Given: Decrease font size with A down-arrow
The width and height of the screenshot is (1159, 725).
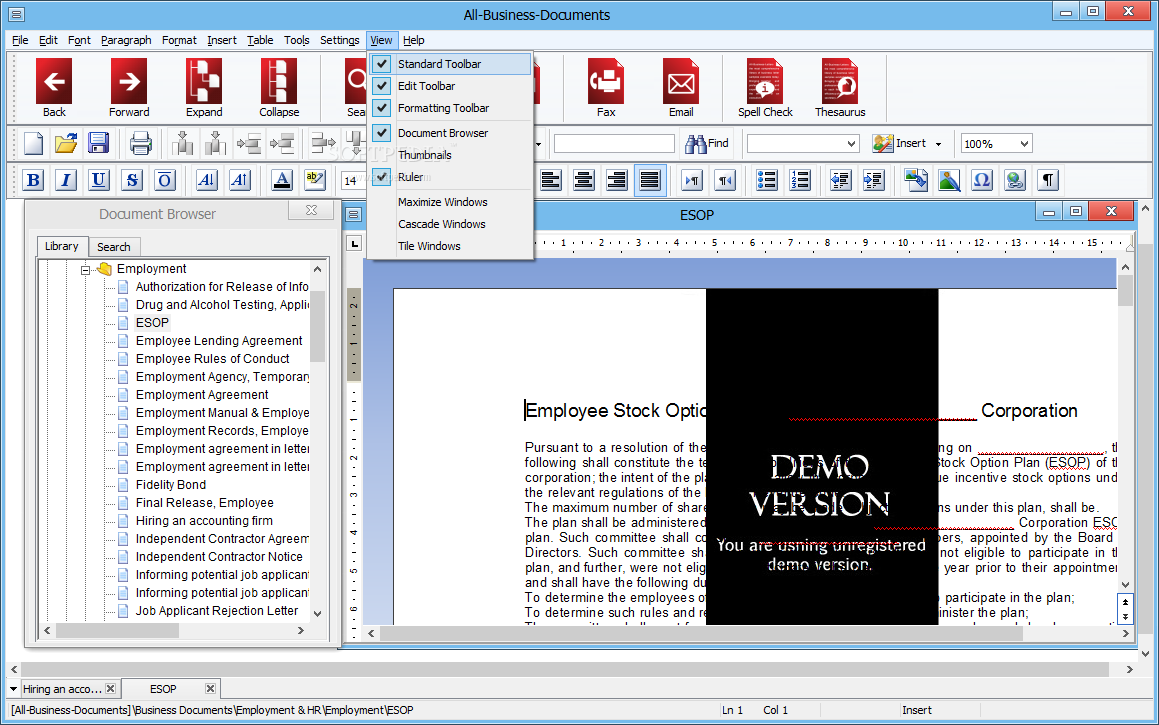Looking at the screenshot, I should [x=207, y=180].
